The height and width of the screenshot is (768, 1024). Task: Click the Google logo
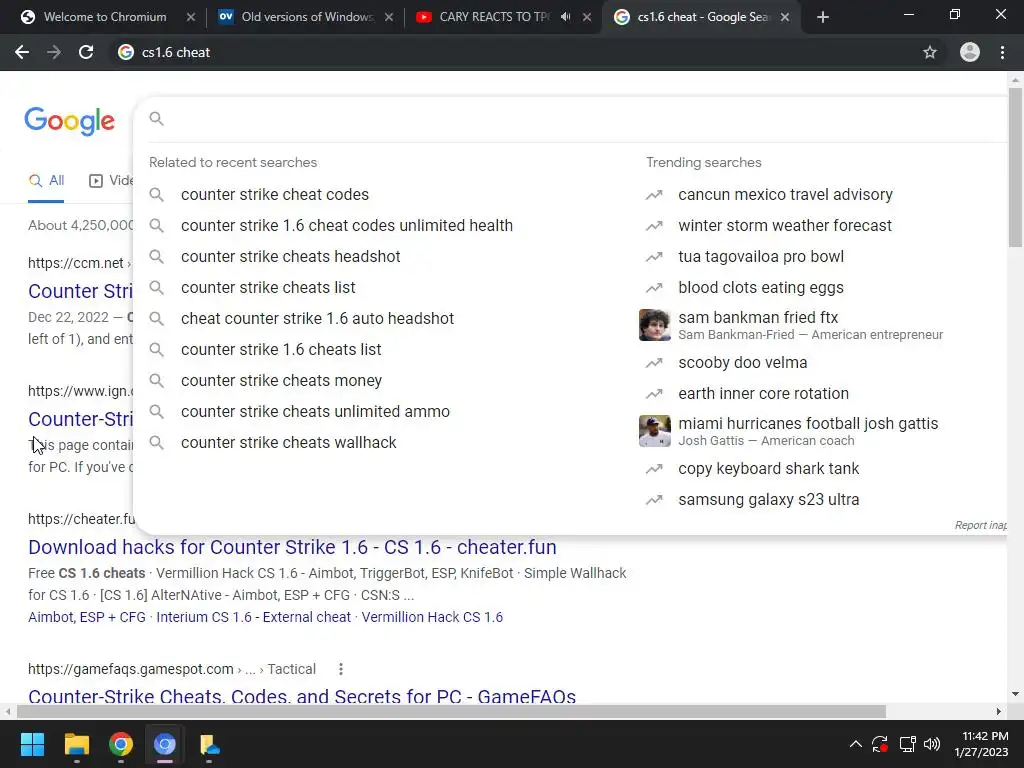70,121
